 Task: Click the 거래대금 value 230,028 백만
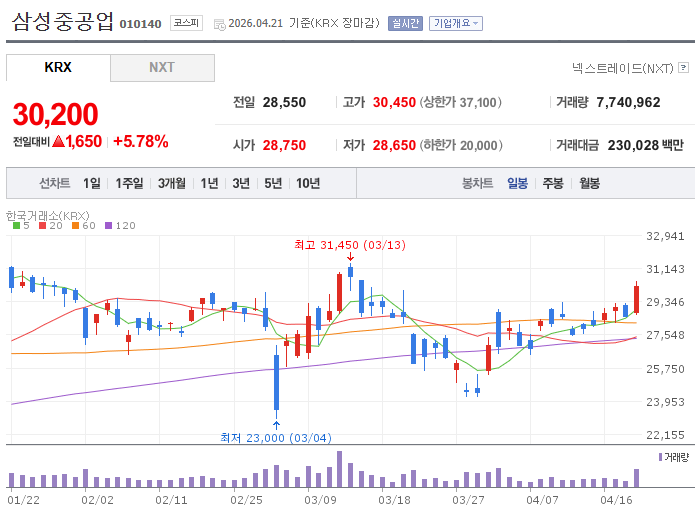tap(646, 145)
